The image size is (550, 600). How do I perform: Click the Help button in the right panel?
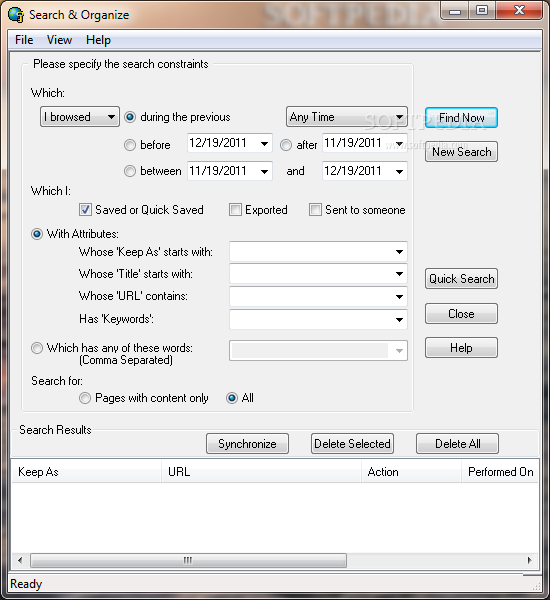click(461, 348)
